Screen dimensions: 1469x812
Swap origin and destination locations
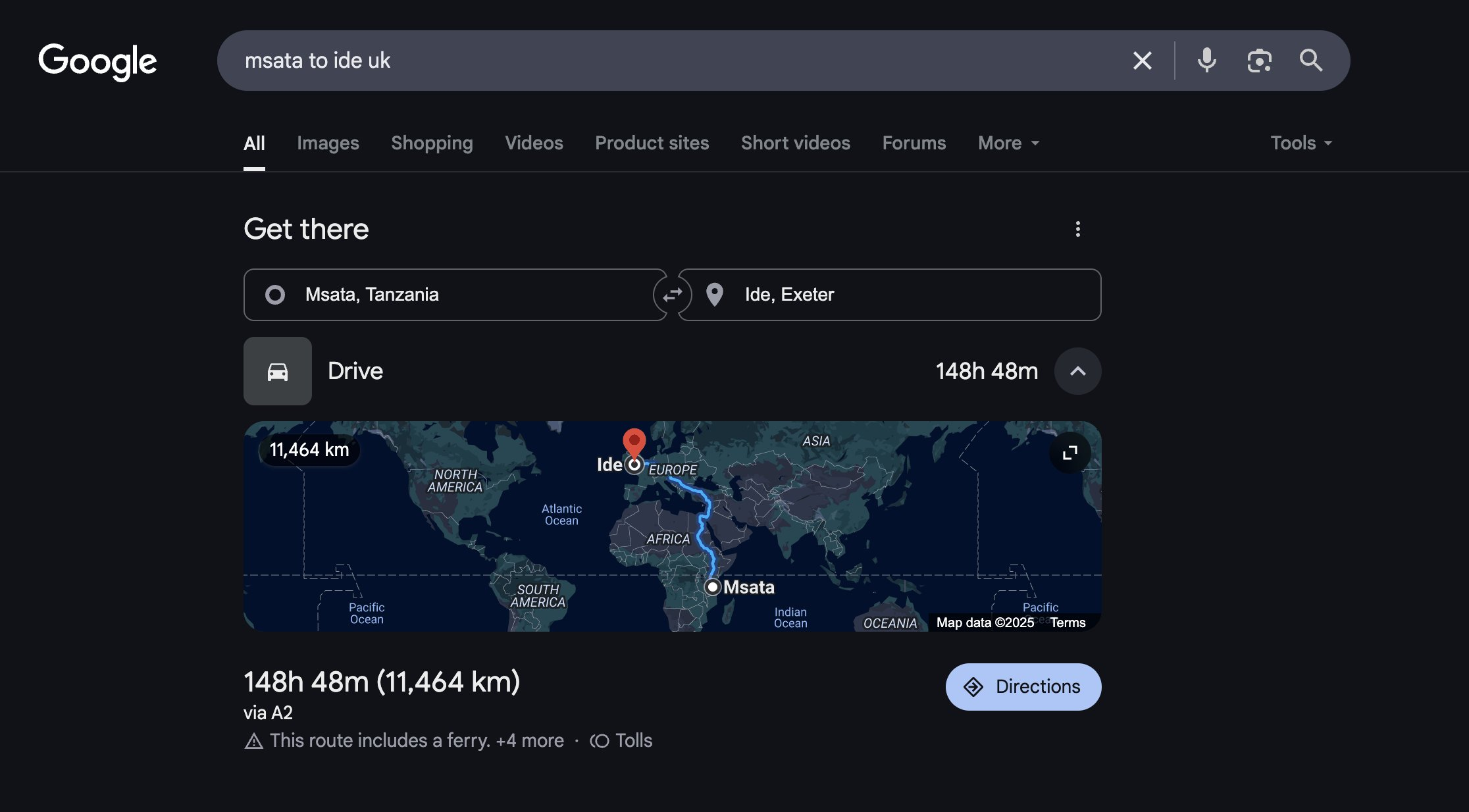(672, 295)
